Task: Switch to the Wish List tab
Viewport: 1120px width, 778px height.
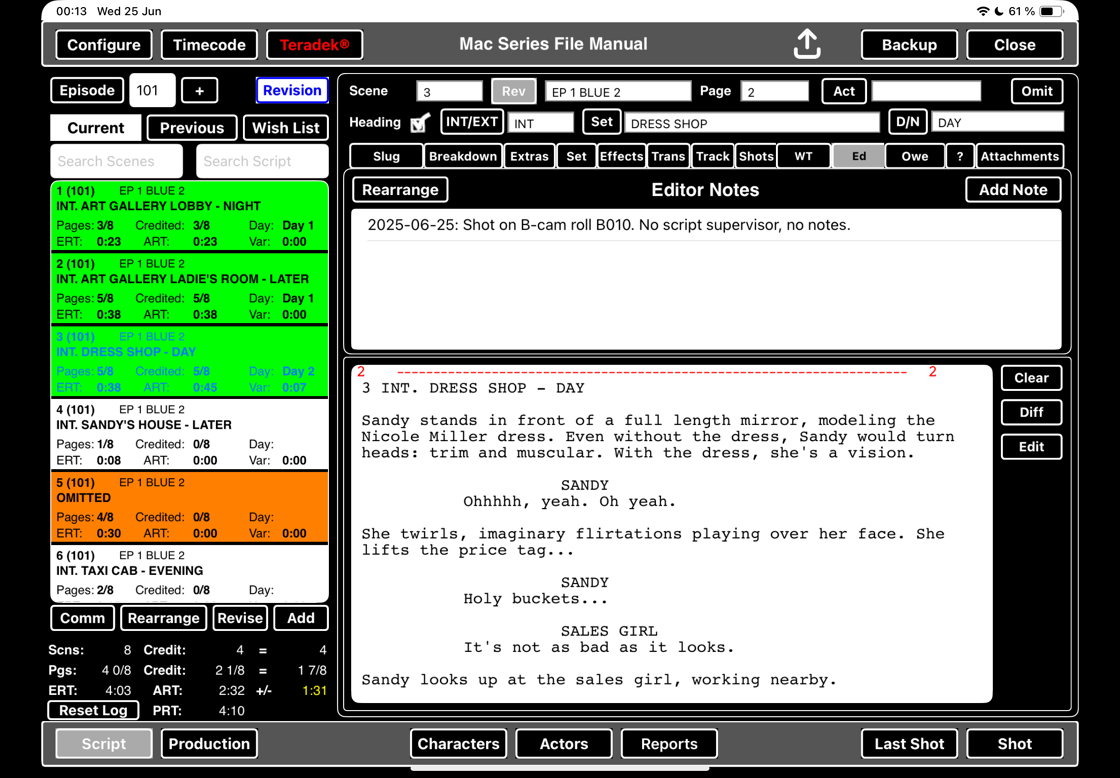Action: click(x=286, y=128)
